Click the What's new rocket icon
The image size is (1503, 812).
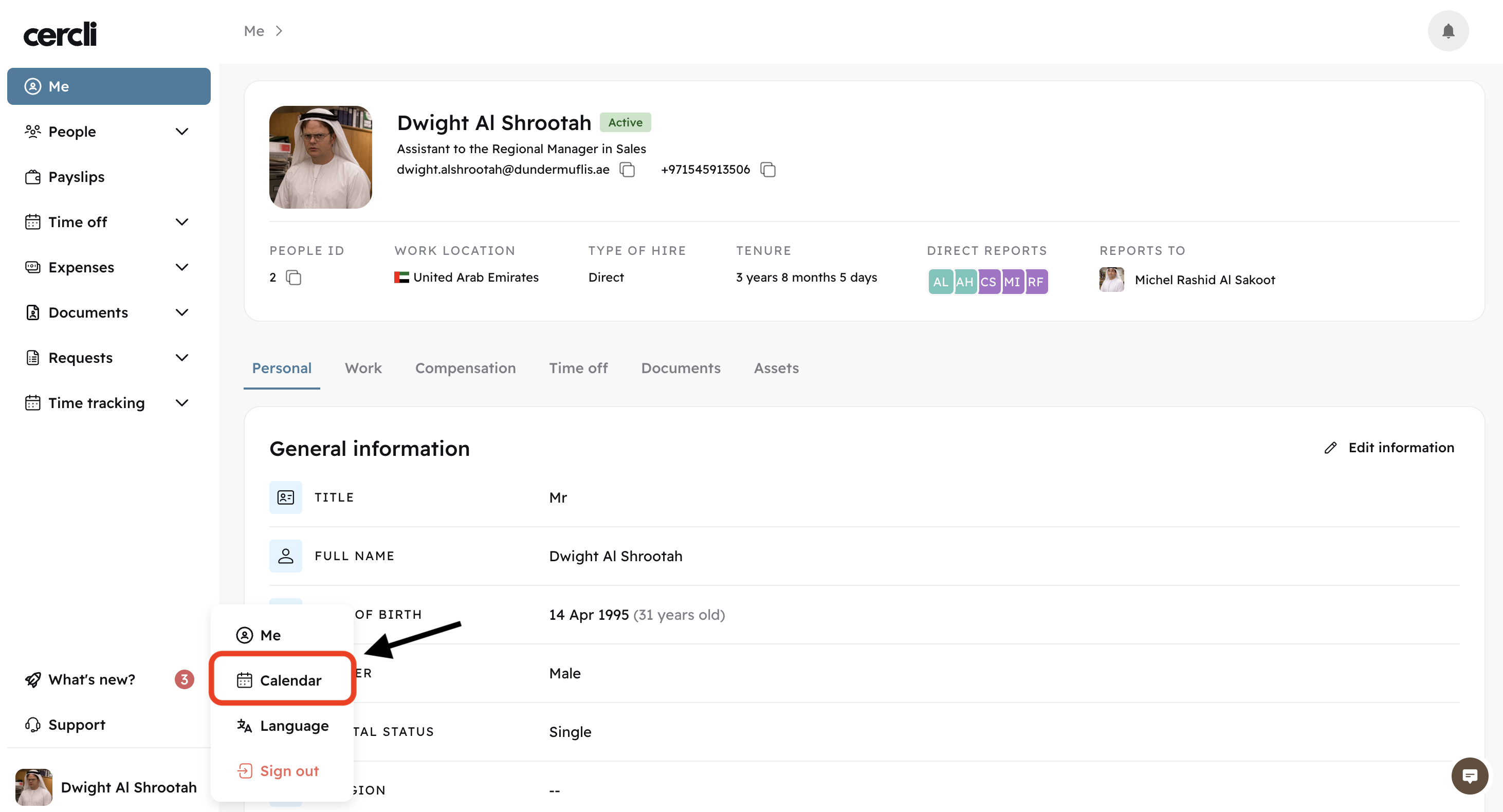[x=33, y=679]
